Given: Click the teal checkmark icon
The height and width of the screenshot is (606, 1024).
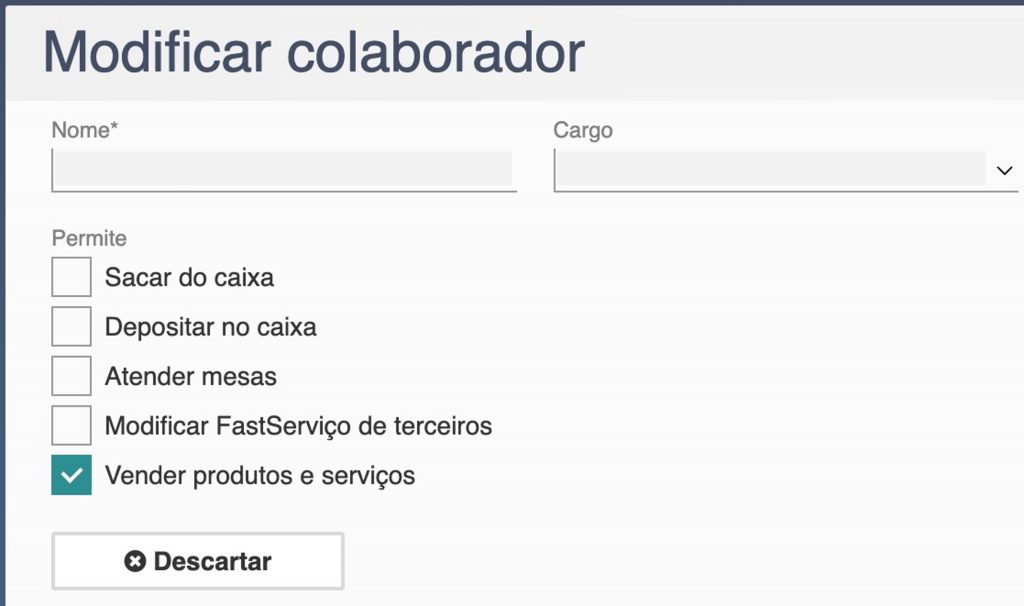Looking at the screenshot, I should [x=71, y=475].
